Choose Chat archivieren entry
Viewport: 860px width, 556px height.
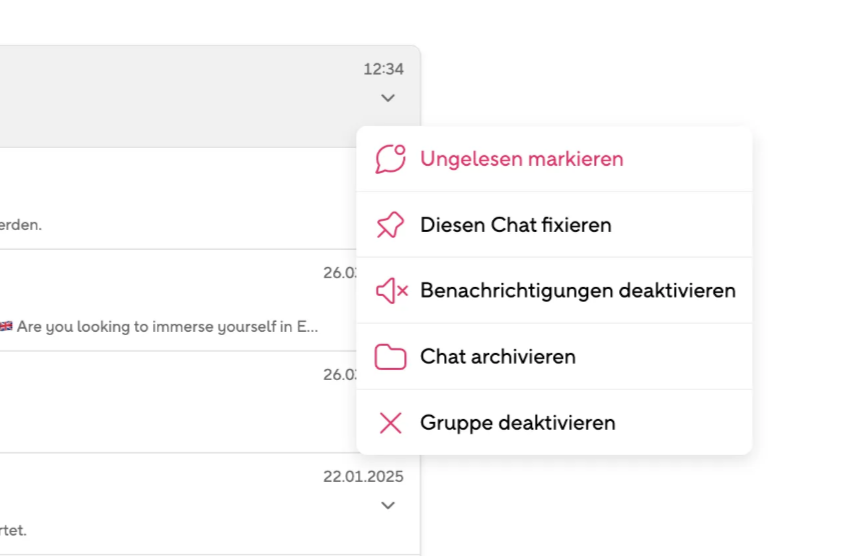[497, 357]
